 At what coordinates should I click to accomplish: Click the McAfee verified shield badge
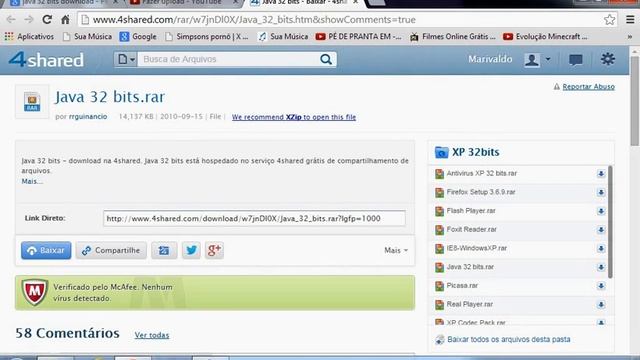click(35, 292)
